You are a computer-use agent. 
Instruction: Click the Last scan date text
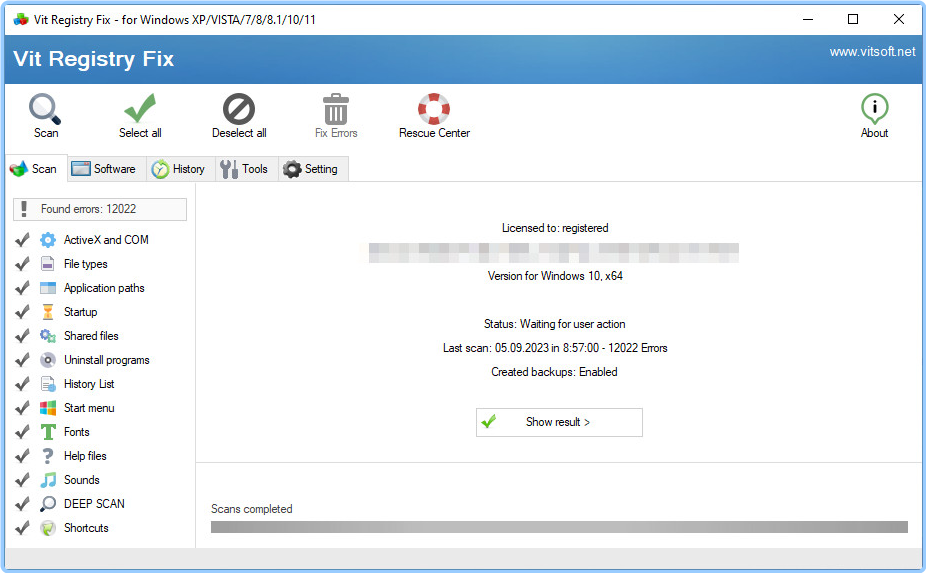tap(555, 348)
